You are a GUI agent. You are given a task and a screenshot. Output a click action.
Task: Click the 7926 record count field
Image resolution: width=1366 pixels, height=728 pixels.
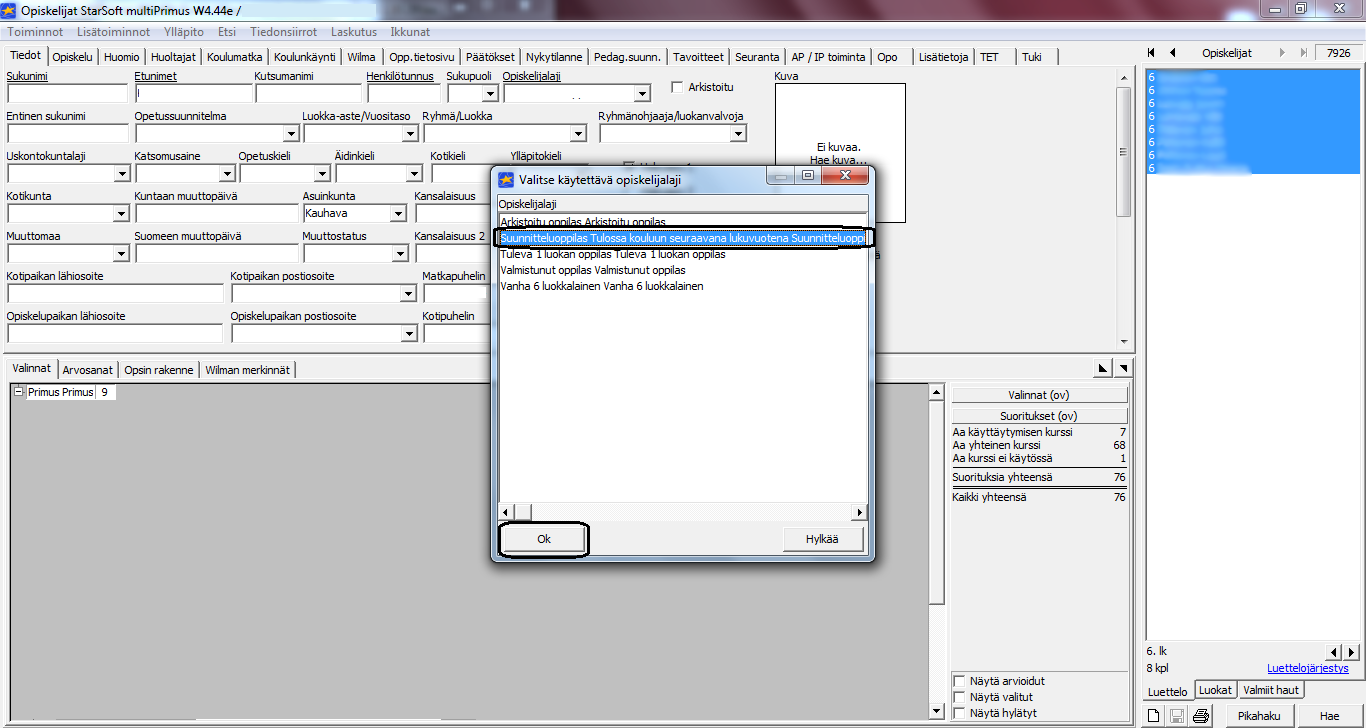tap(1338, 53)
